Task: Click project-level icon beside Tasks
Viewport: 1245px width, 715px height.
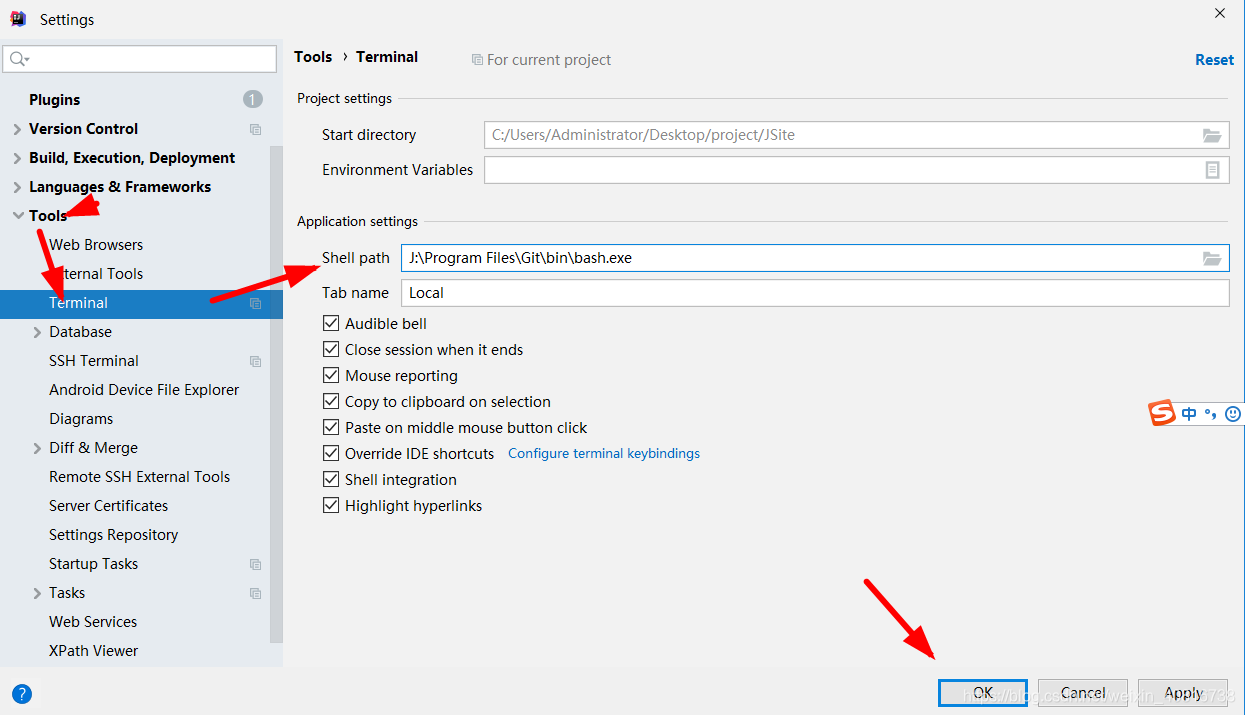Action: point(255,593)
